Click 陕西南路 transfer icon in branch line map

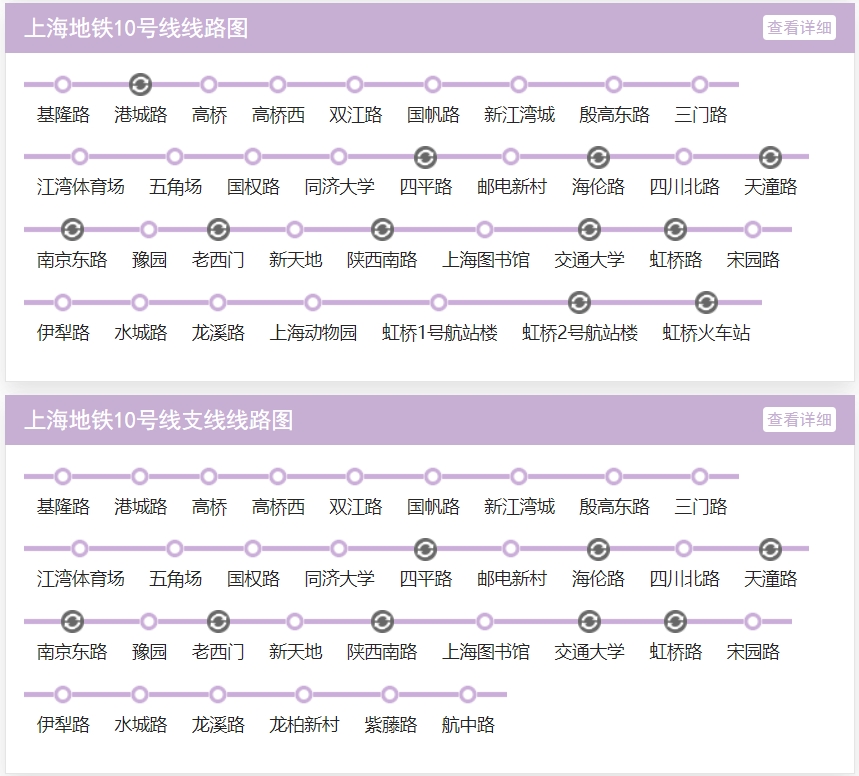pos(382,622)
